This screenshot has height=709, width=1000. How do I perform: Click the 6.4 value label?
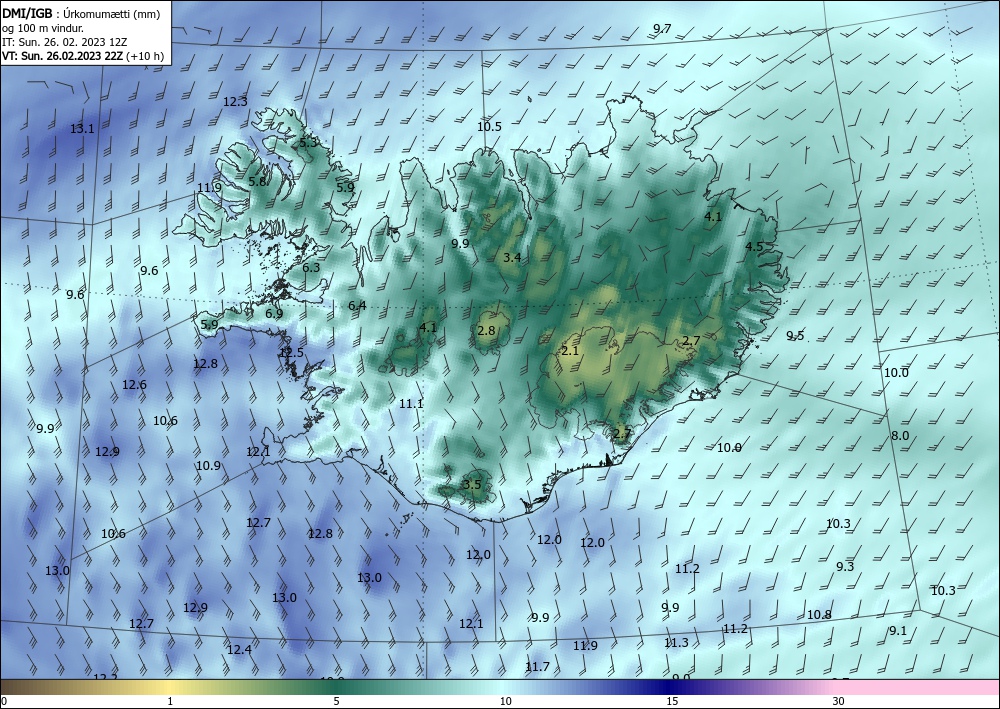click(357, 305)
